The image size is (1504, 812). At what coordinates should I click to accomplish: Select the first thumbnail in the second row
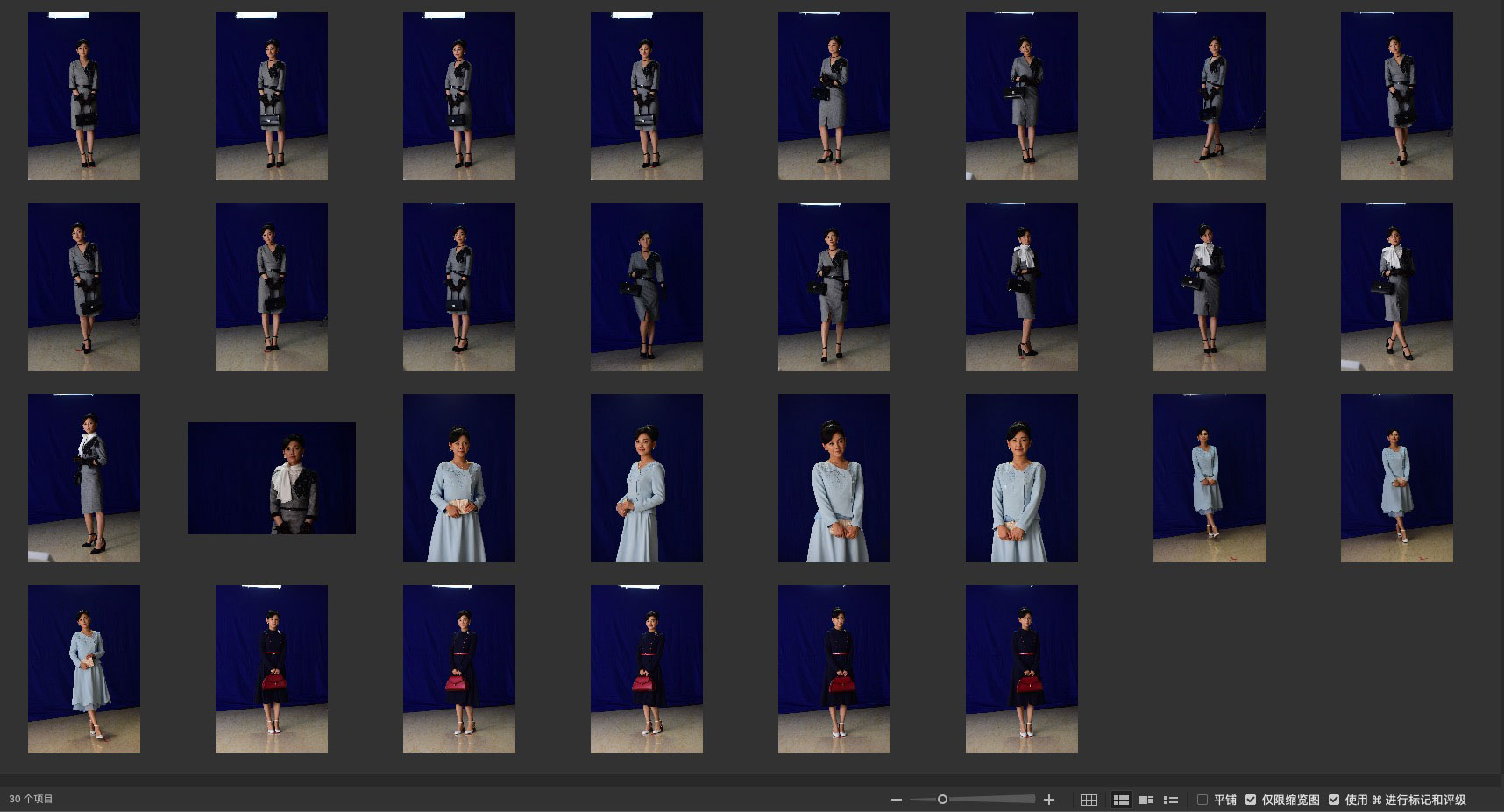pyautogui.click(x=84, y=287)
